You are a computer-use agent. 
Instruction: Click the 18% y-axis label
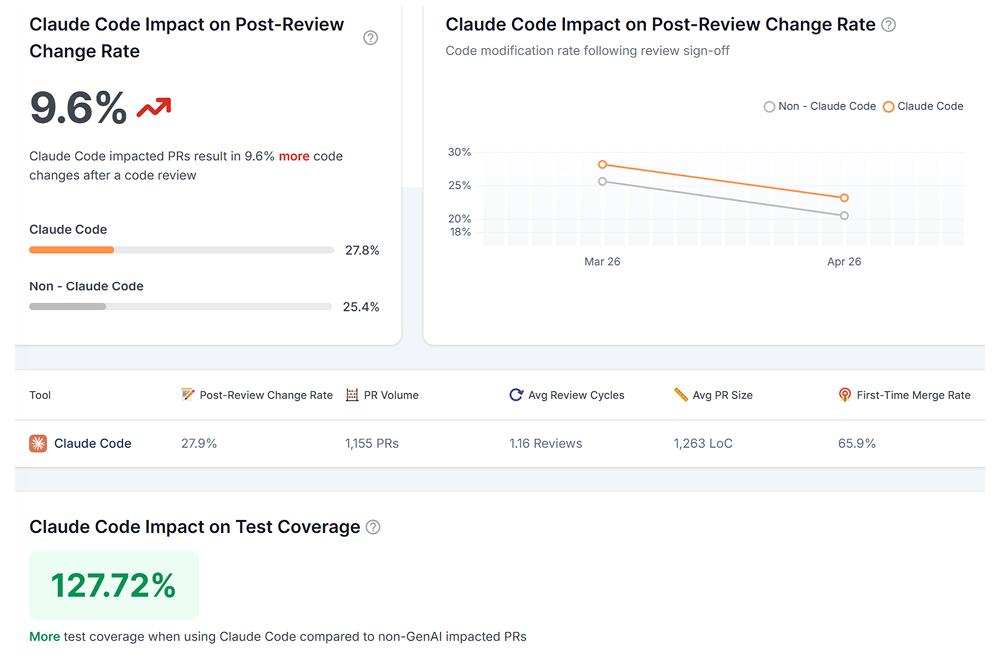(x=460, y=232)
